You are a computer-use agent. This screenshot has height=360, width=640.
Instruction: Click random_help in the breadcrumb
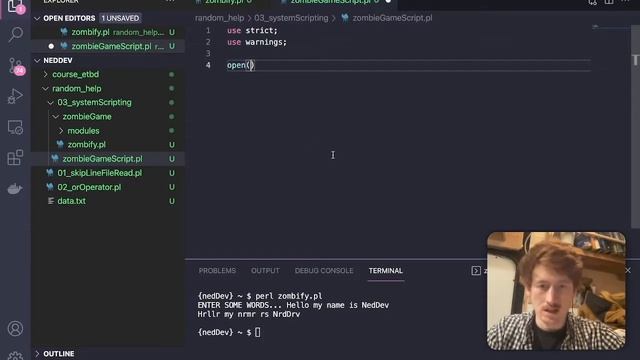point(219,18)
